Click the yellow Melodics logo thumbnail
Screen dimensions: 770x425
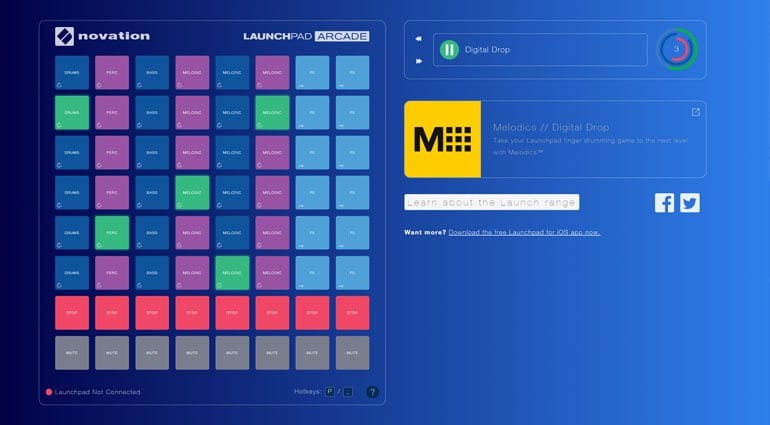pyautogui.click(x=442, y=139)
